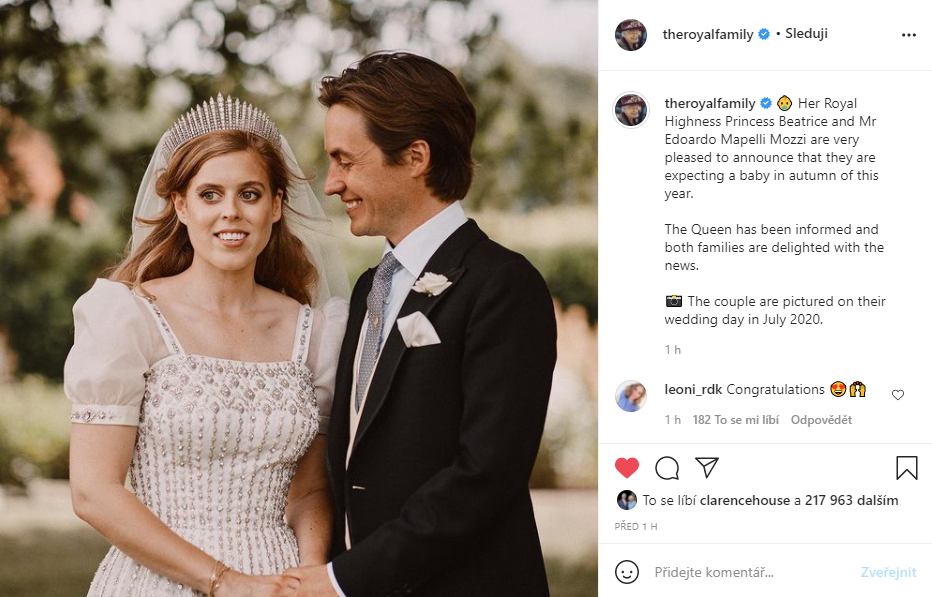The width and height of the screenshot is (932, 597).
Task: Click small liker avatar beside likes text
Action: 627,500
